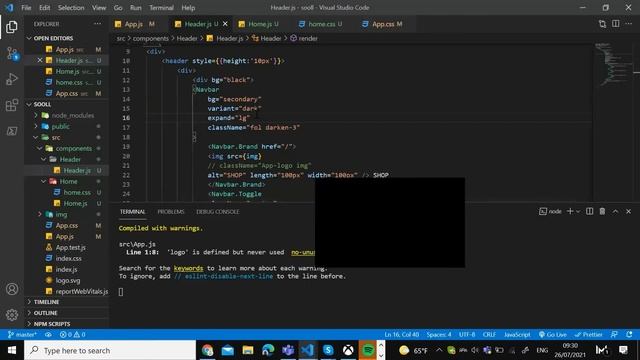Open the Extensions view
Image resolution: width=640 pixels, height=360 pixels.
pyautogui.click(x=12, y=105)
